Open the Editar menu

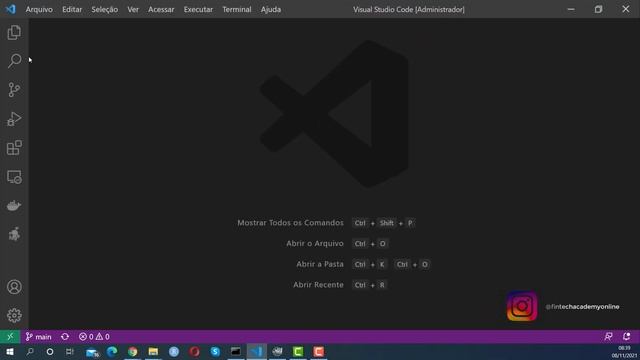pyautogui.click(x=72, y=9)
